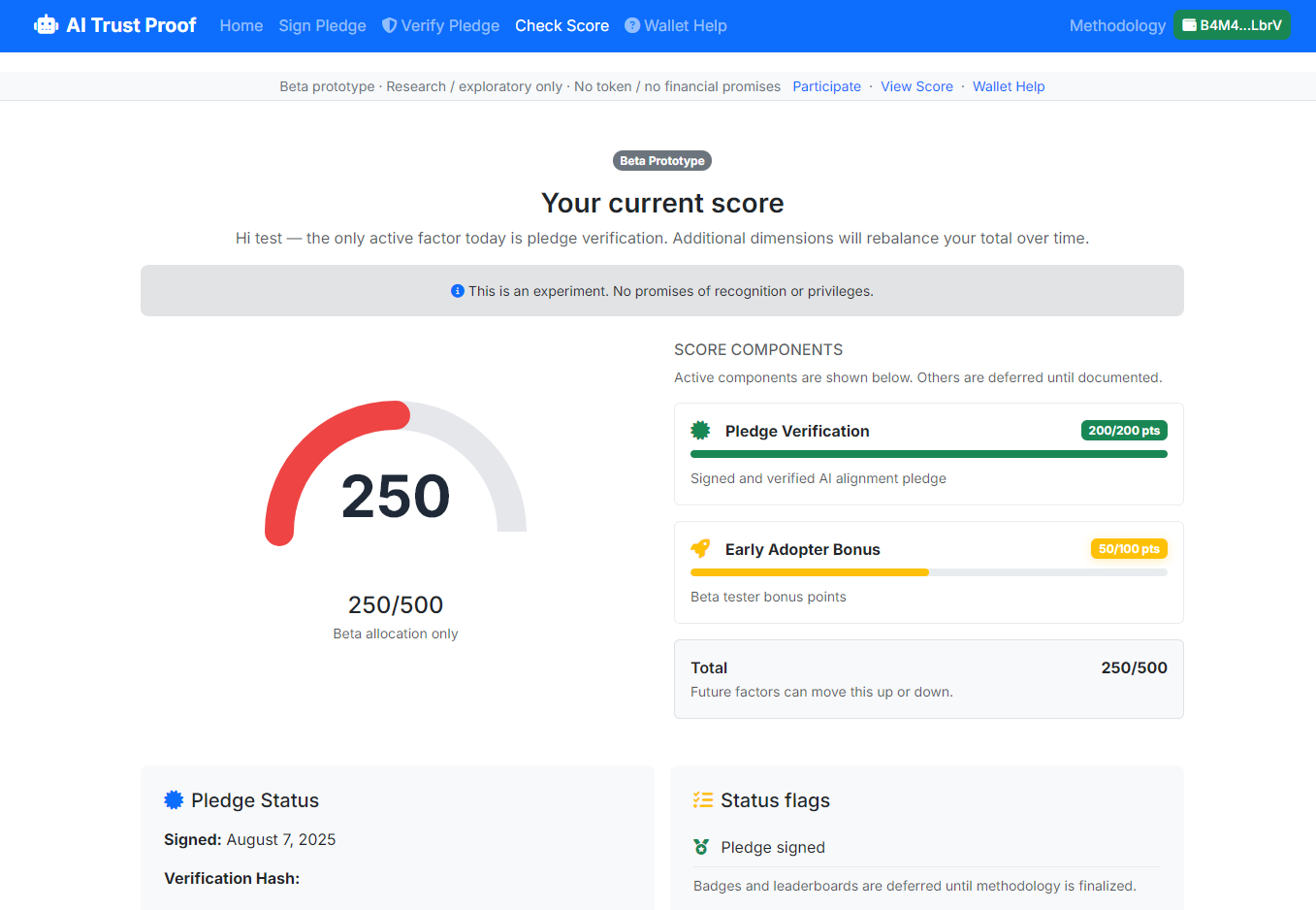Viewport: 1316px width, 910px height.
Task: Click the Pledge Verification title text
Action: 797,431
